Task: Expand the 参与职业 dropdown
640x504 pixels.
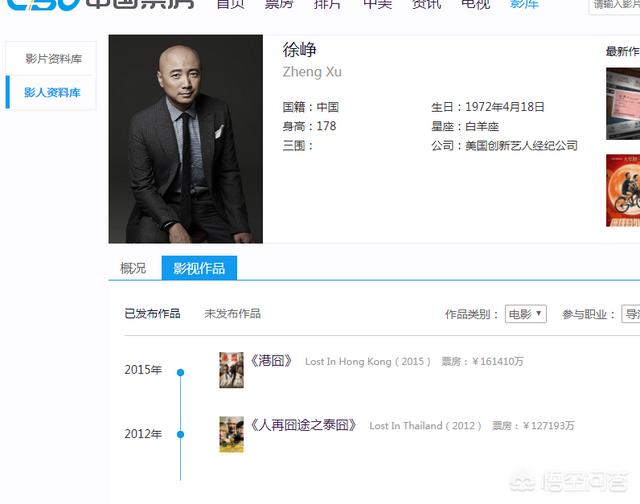Action: click(631, 314)
